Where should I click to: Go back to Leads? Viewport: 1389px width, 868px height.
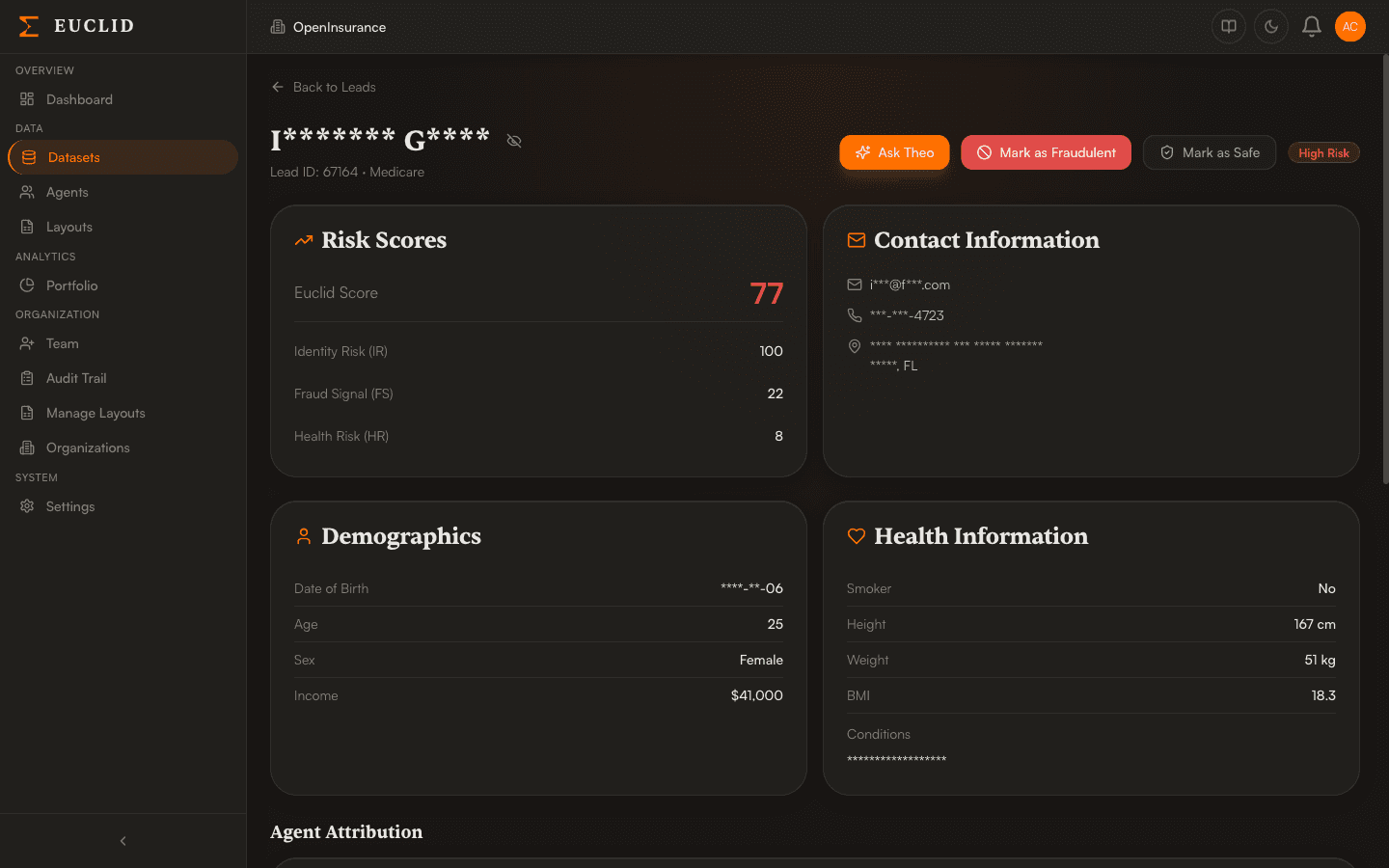[x=324, y=87]
